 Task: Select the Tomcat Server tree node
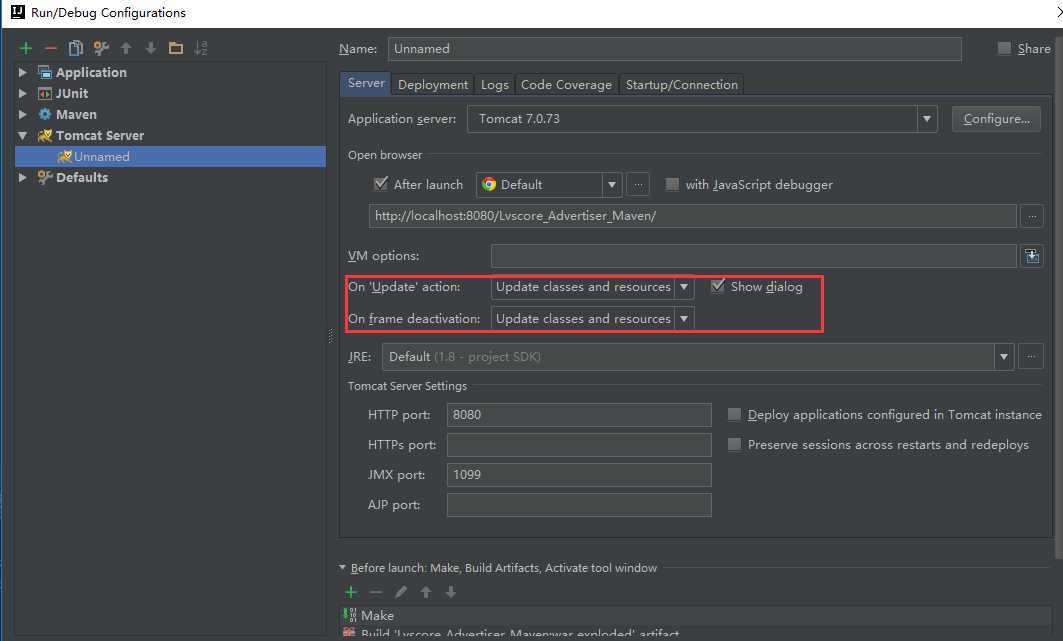pos(100,136)
